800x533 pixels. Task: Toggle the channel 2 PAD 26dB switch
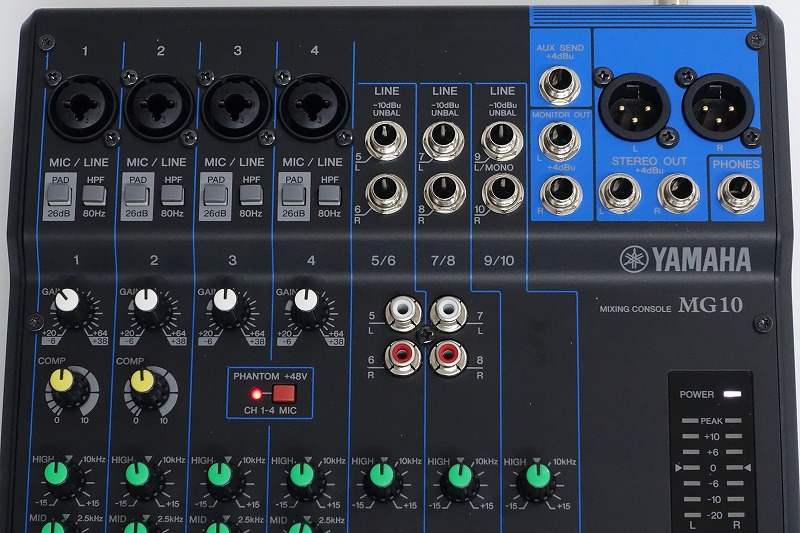click(138, 196)
